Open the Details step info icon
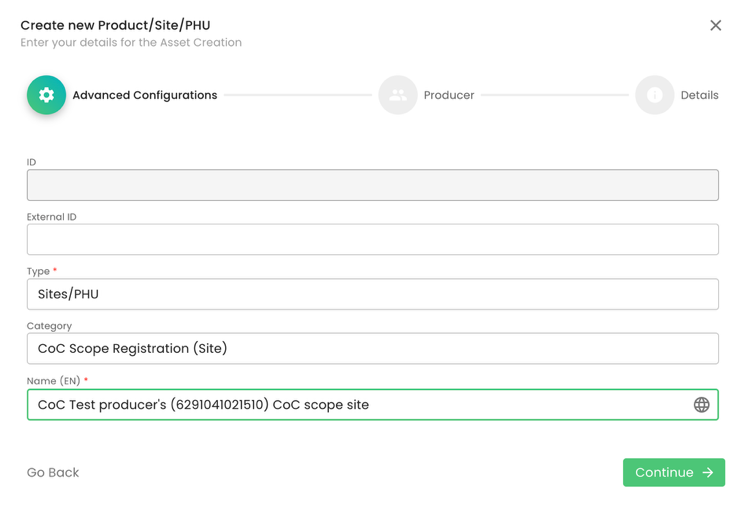749x508 pixels. pyautogui.click(x=654, y=95)
